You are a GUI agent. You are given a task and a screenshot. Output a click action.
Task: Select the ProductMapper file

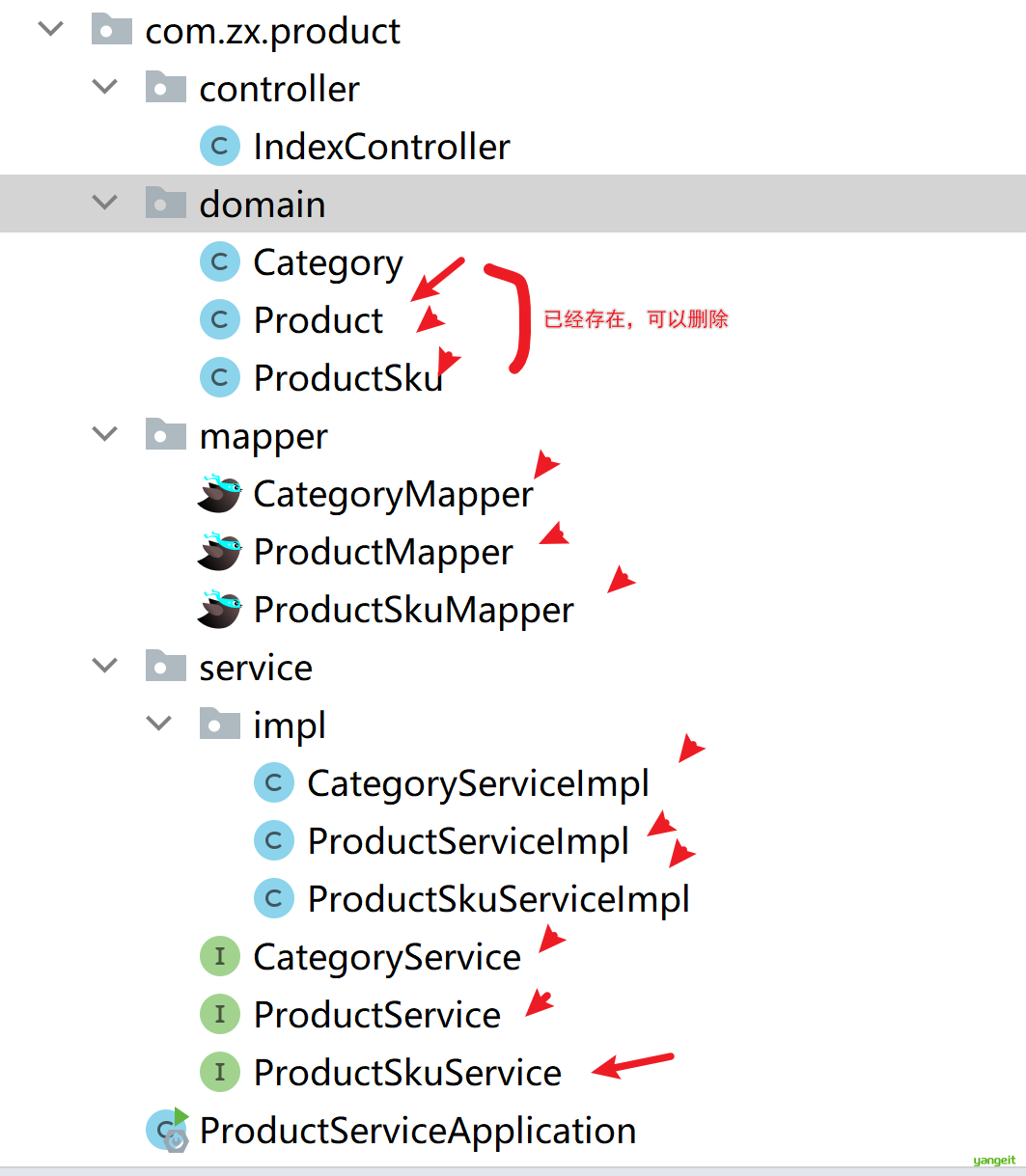click(x=383, y=553)
